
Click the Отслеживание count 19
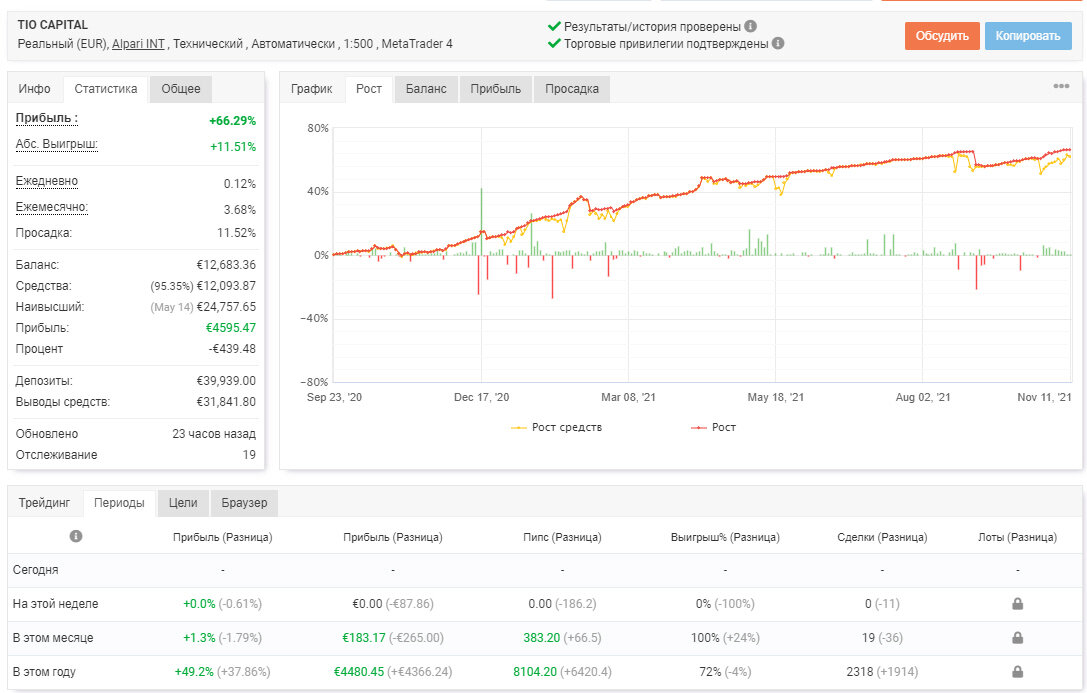pos(249,455)
